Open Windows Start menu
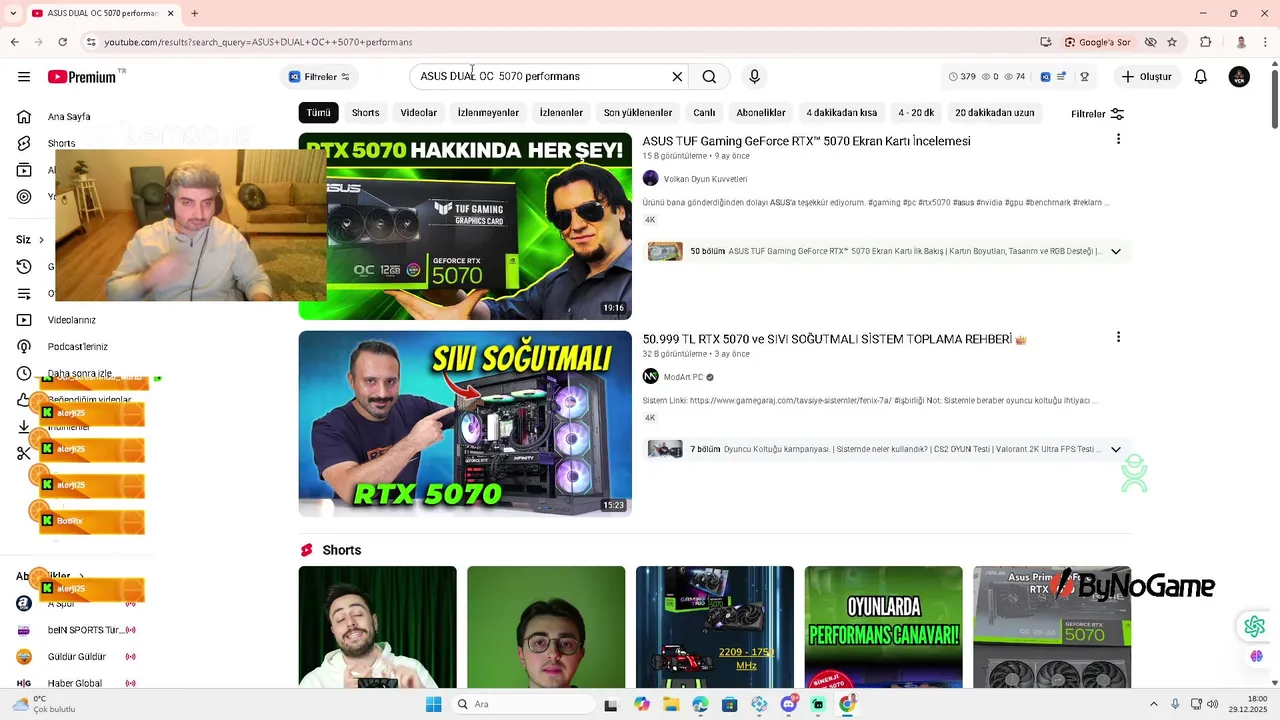This screenshot has height=720, width=1280. click(x=433, y=704)
